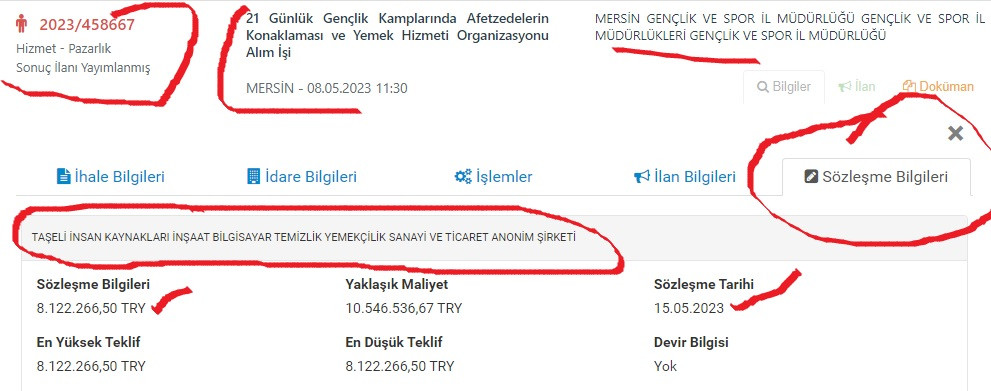Close the detail panel with X
Screen dimensions: 991x391
(x=956, y=133)
